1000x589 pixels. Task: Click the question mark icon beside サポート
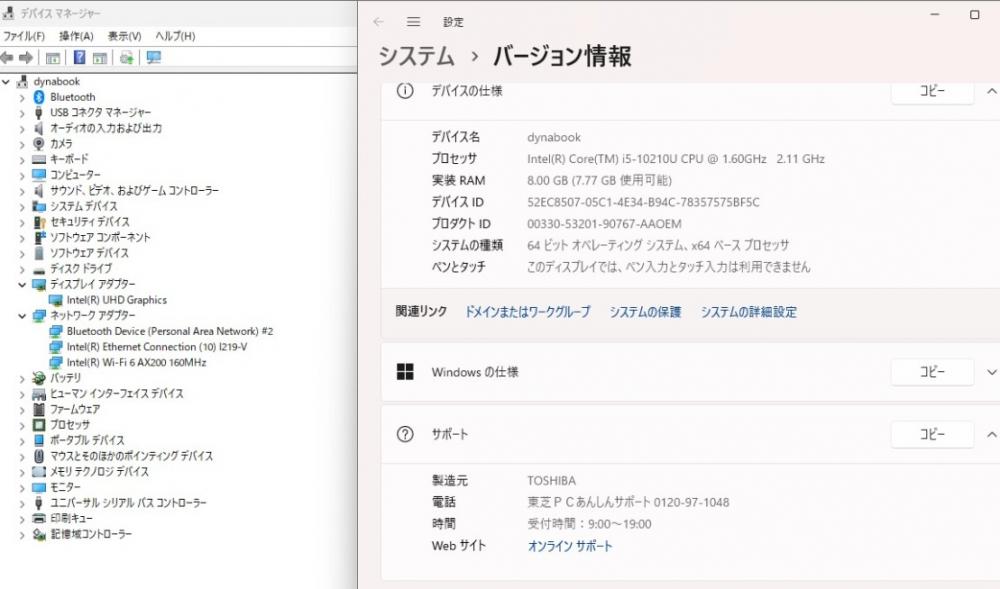[405, 434]
